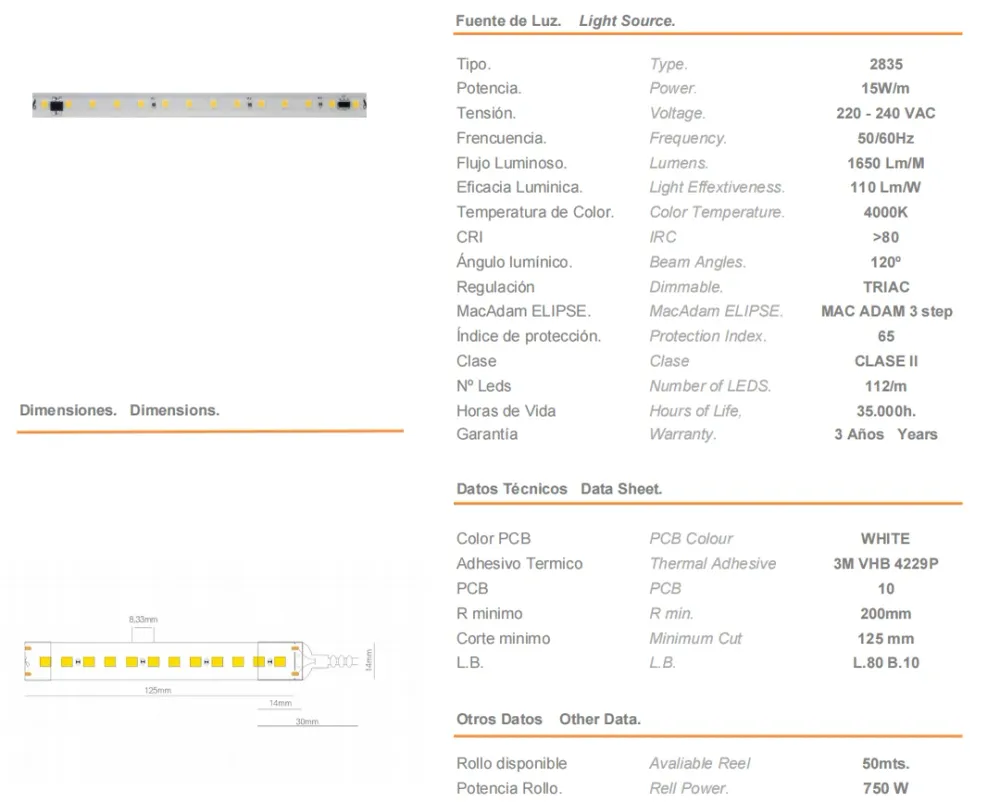This screenshot has height=802, width=1000.
Task: Click the 'Frencuencia.' label
Action: pyautogui.click(x=501, y=138)
